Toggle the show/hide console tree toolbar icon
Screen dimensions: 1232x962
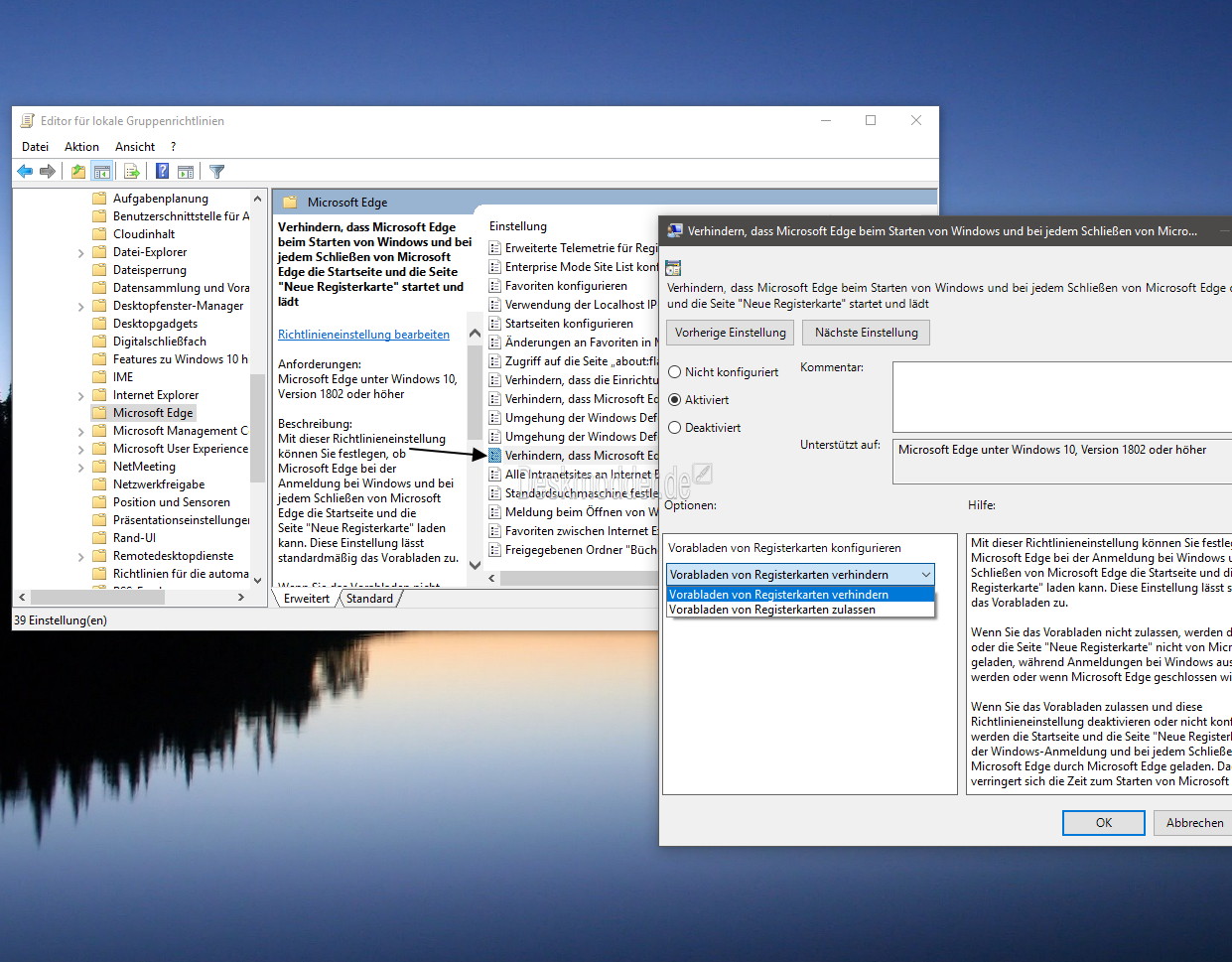click(x=100, y=172)
